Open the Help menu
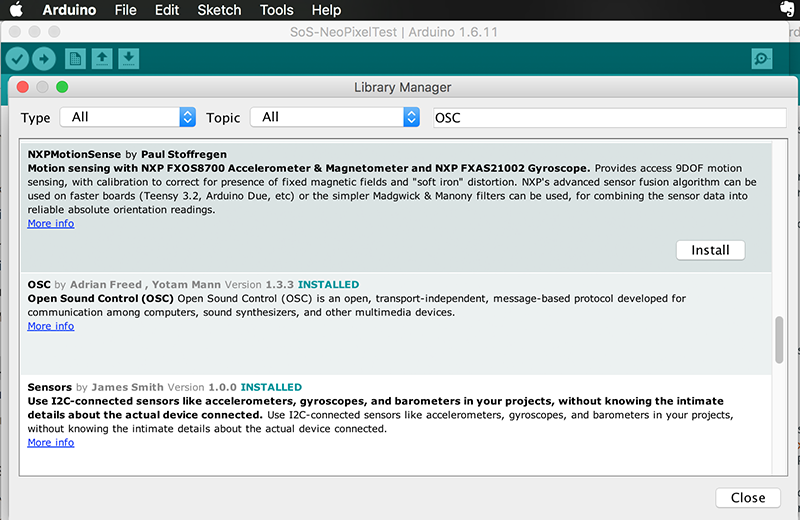The height and width of the screenshot is (520, 800). click(327, 10)
